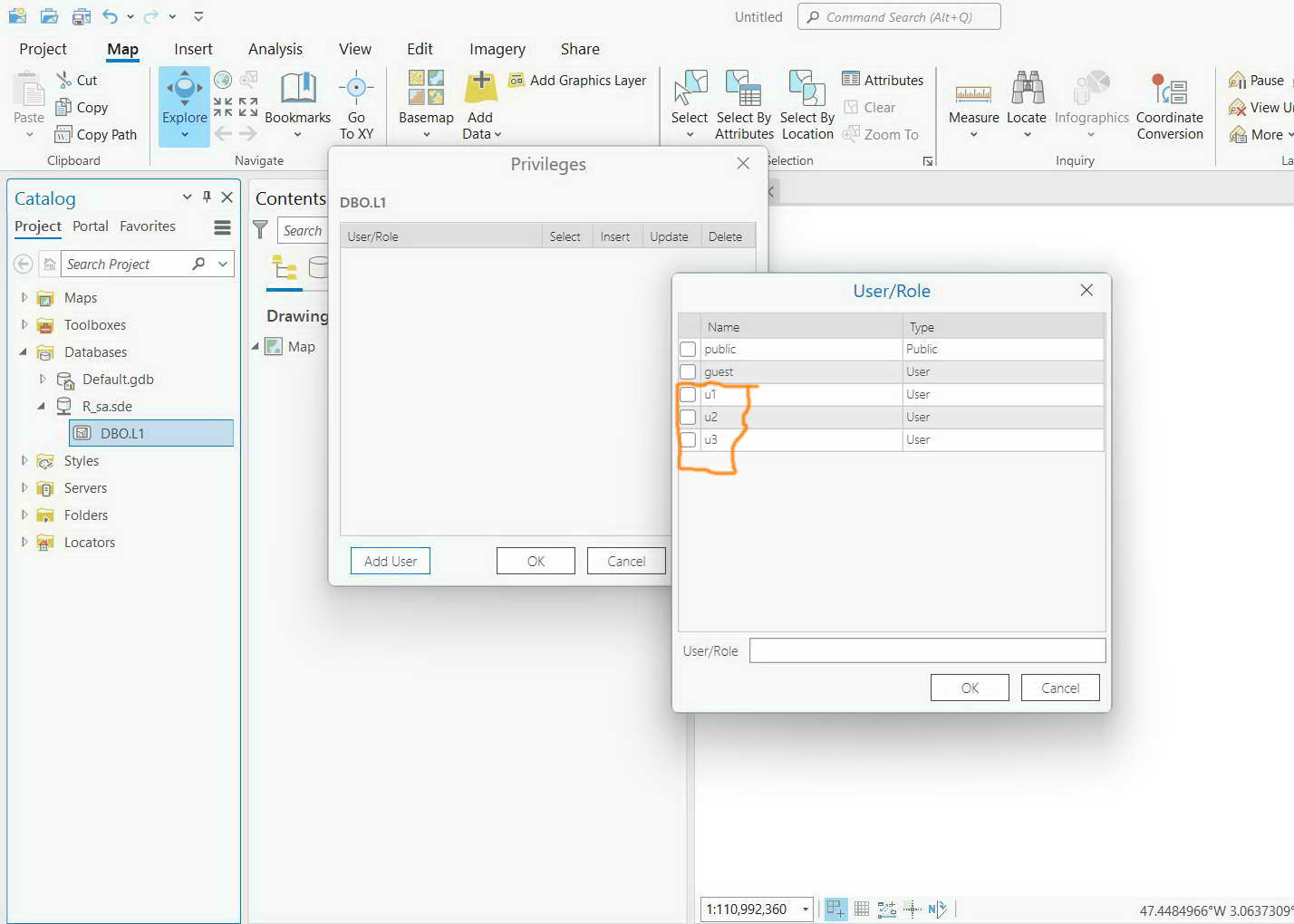Click the User/Role text input field
The height and width of the screenshot is (924, 1294).
[927, 650]
